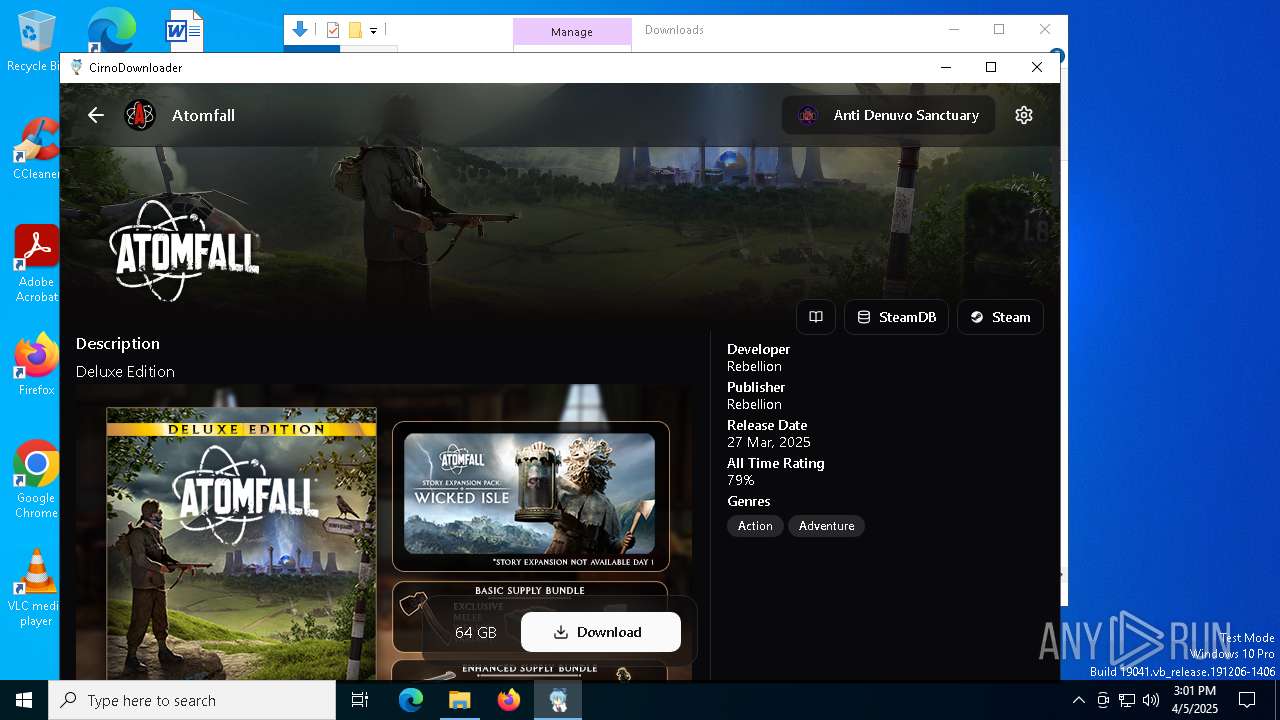
Task: Expand Explorer quick access toolbar dropdown
Action: [373, 31]
